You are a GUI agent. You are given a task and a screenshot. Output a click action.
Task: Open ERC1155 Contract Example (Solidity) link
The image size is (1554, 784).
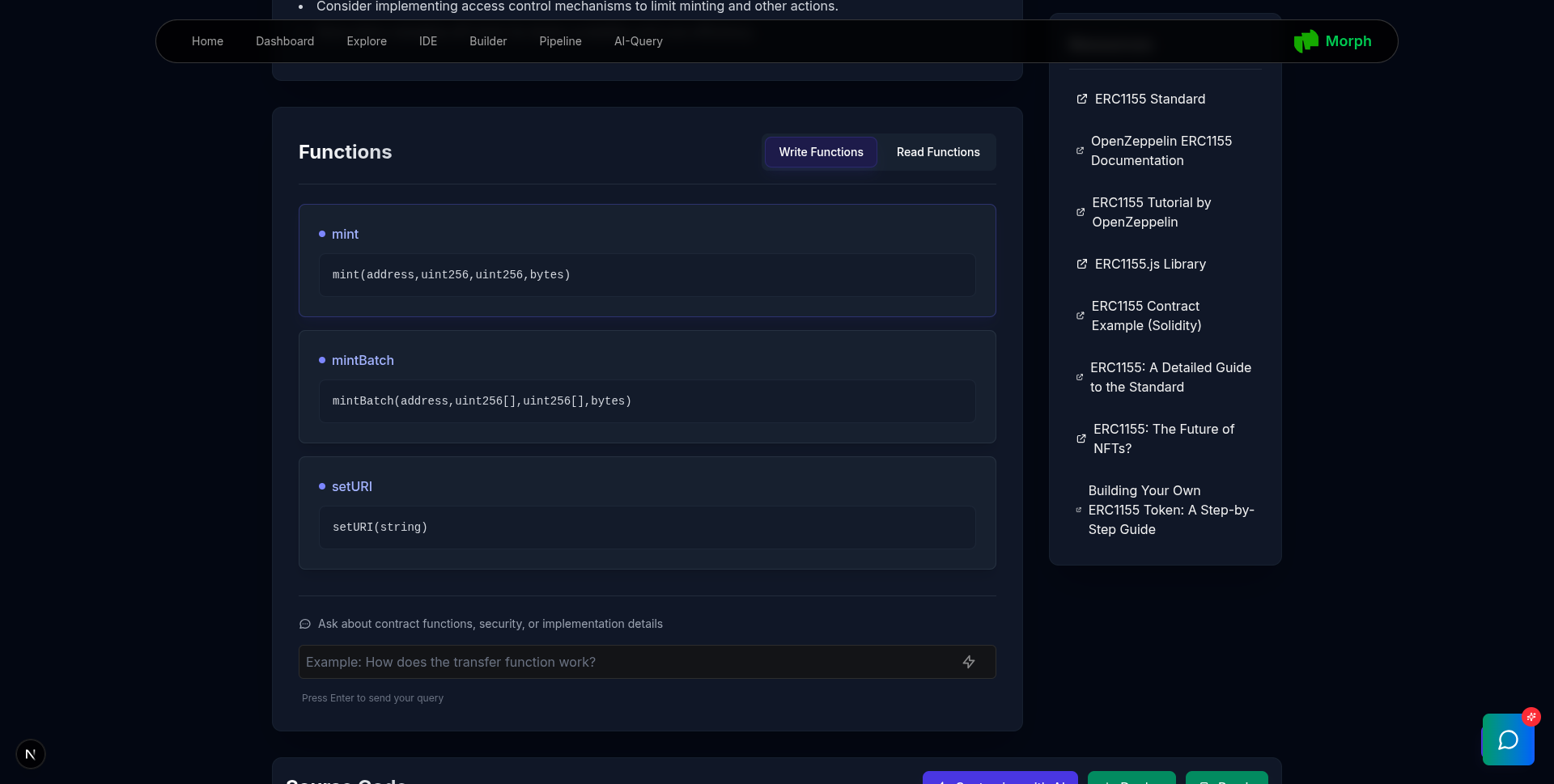pyautogui.click(x=1146, y=316)
